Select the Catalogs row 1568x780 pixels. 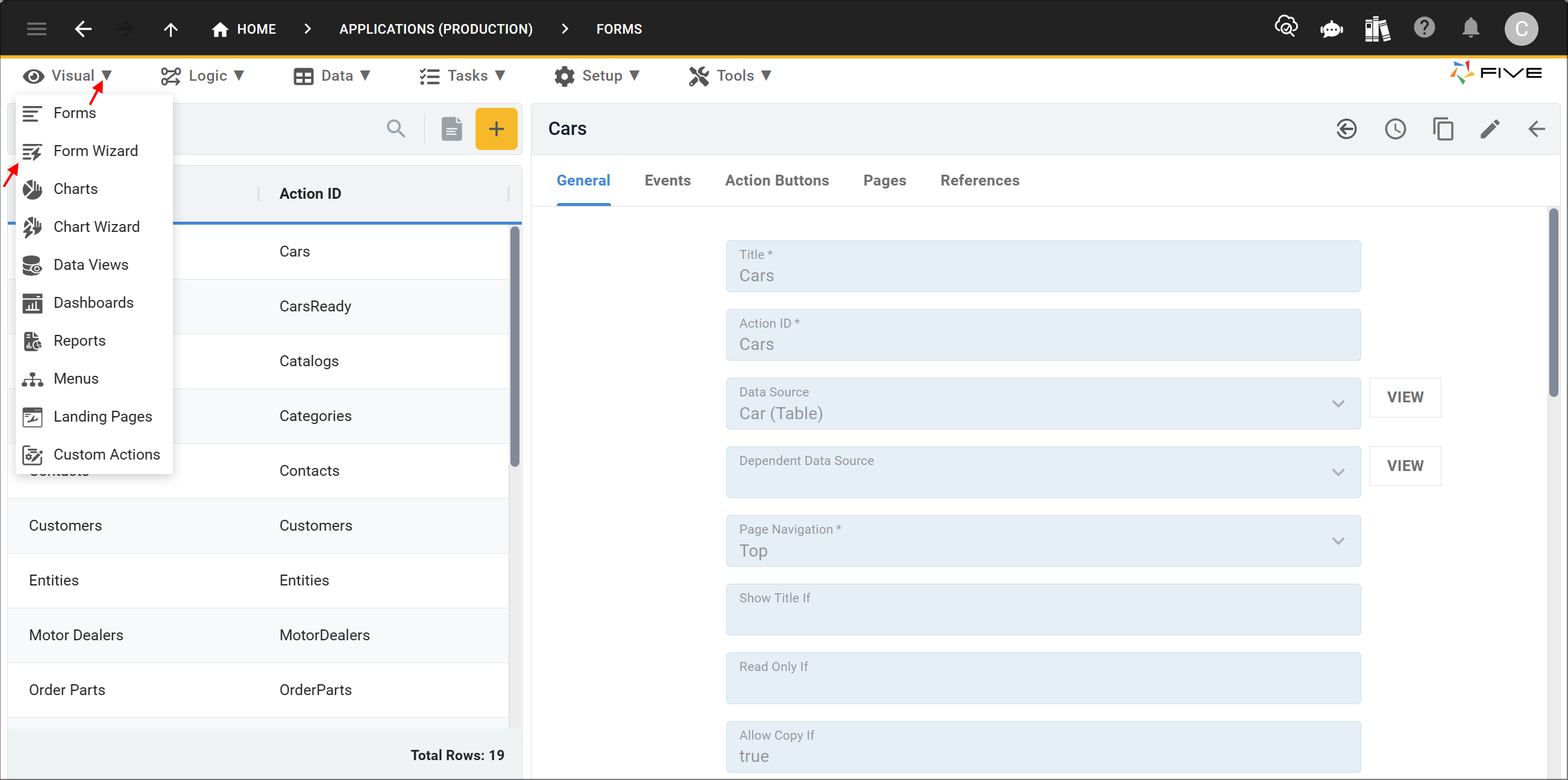[x=258, y=361]
